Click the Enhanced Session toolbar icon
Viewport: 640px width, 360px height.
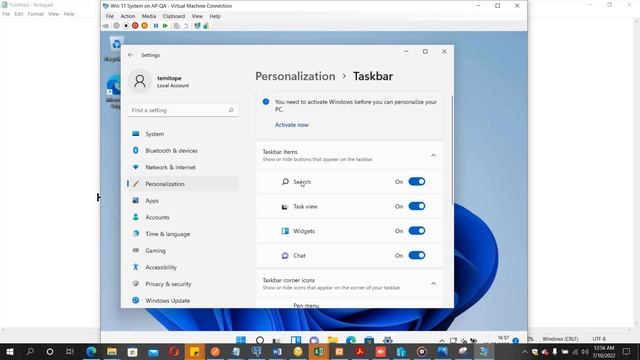point(197,26)
